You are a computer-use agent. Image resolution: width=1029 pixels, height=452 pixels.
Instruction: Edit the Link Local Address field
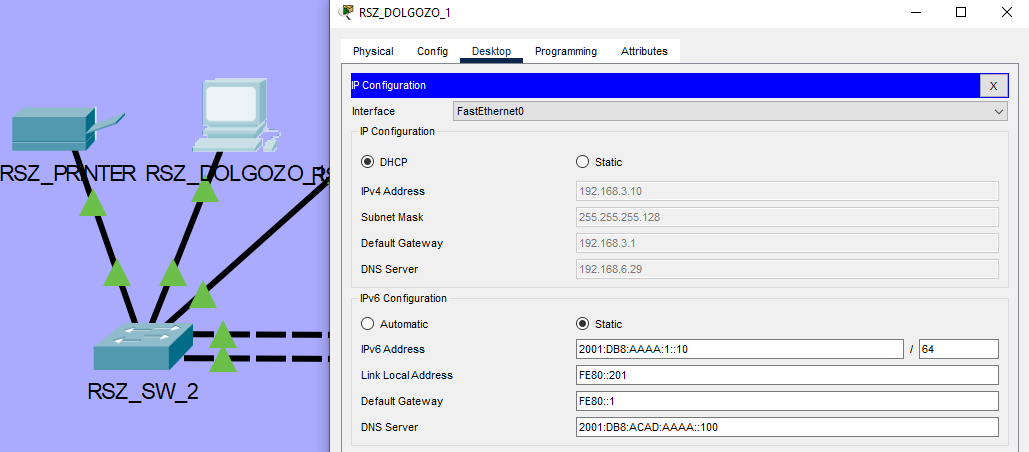point(786,375)
